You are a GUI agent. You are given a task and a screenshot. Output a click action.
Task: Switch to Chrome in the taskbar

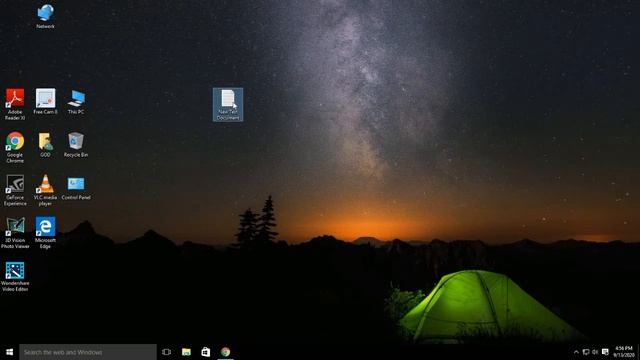[225, 352]
